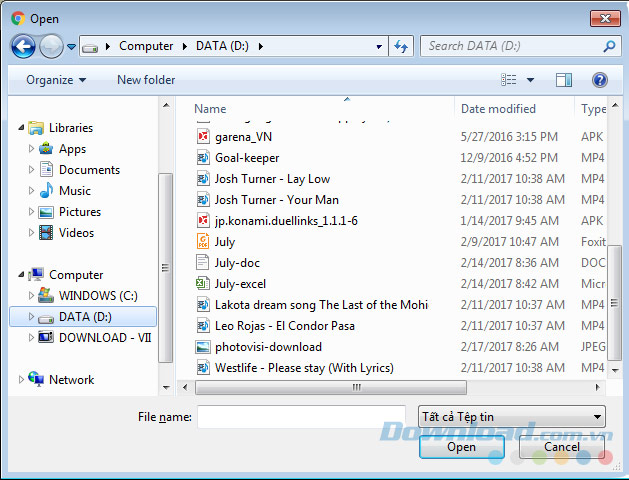Expand the Documents library tree node
Image resolution: width=629 pixels, height=480 pixels.
(x=32, y=170)
